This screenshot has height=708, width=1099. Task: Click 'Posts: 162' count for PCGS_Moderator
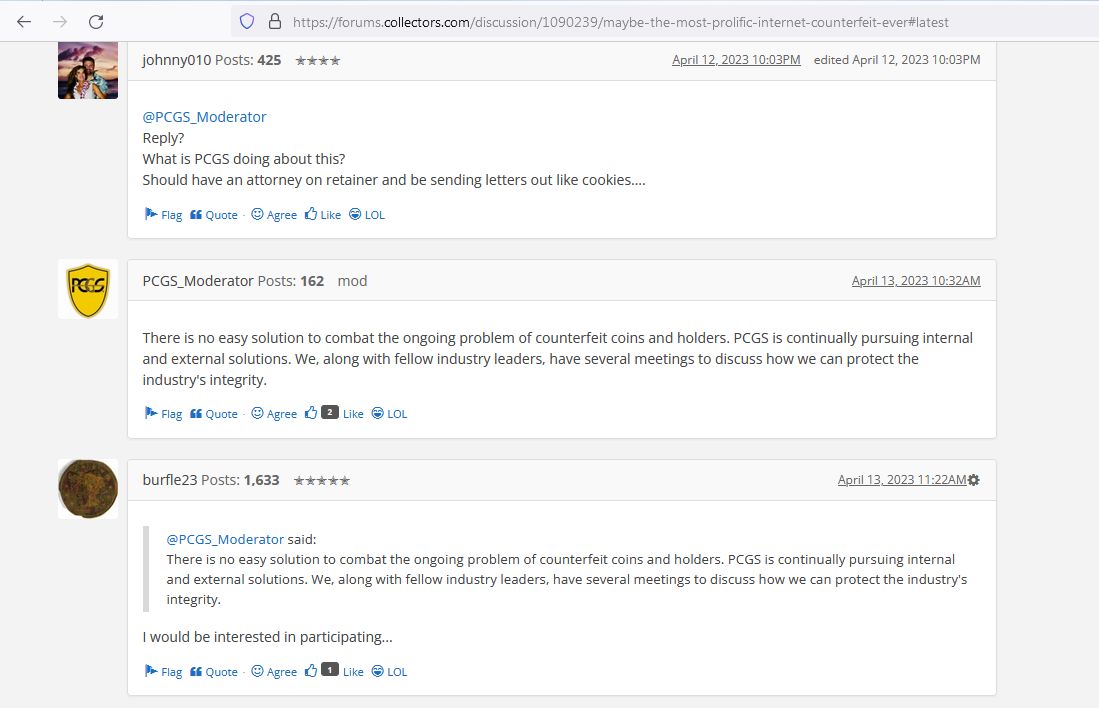291,281
